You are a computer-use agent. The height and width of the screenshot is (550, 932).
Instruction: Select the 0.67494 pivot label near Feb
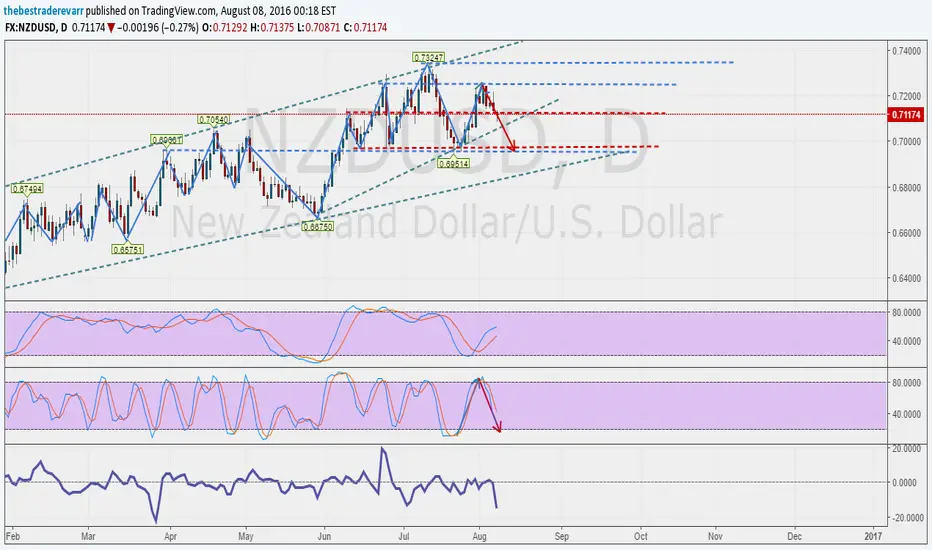pos(27,189)
